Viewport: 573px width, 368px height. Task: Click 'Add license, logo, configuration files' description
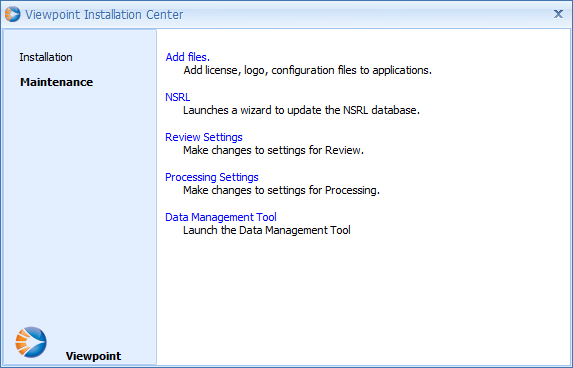(307, 70)
